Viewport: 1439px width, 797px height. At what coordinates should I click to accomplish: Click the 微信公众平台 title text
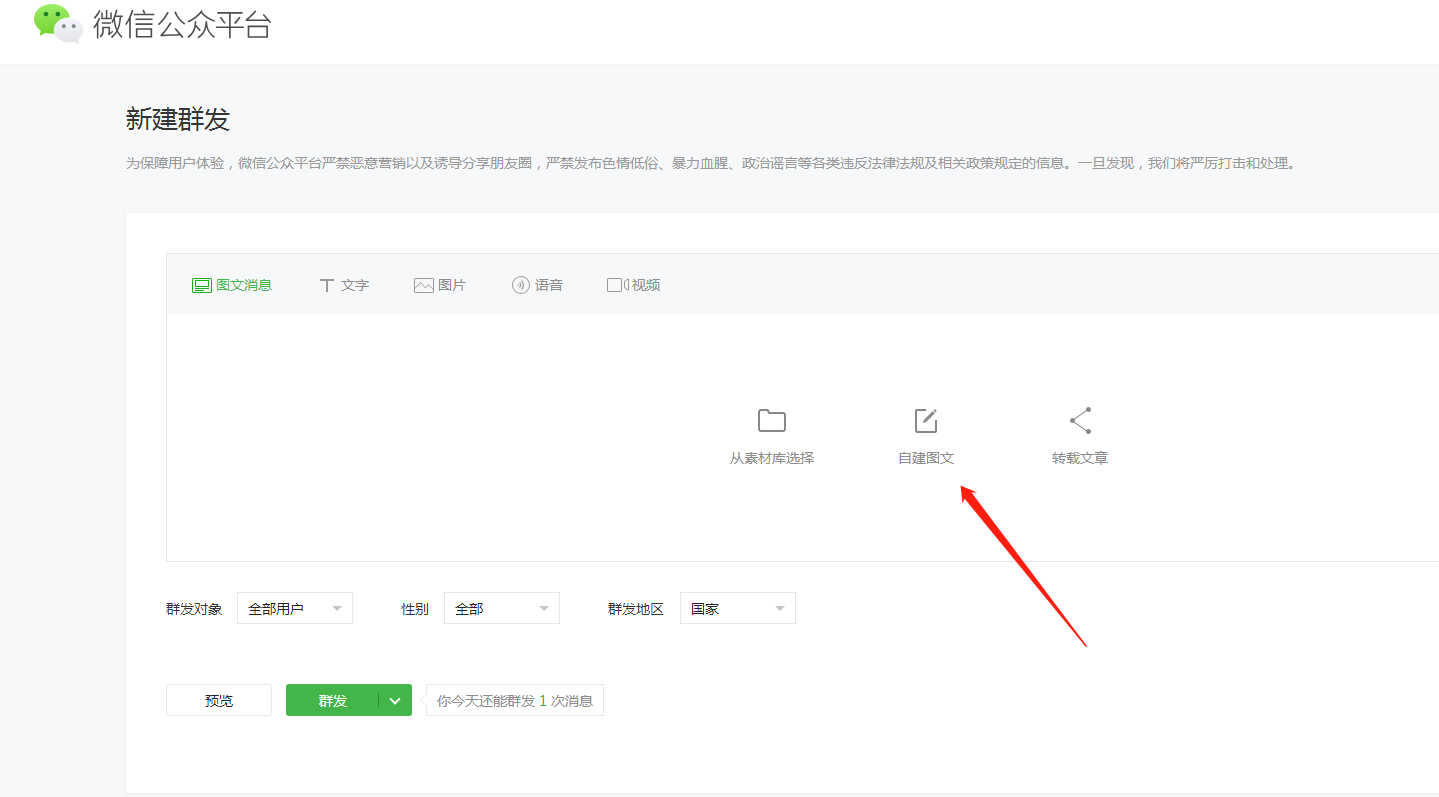tap(182, 25)
